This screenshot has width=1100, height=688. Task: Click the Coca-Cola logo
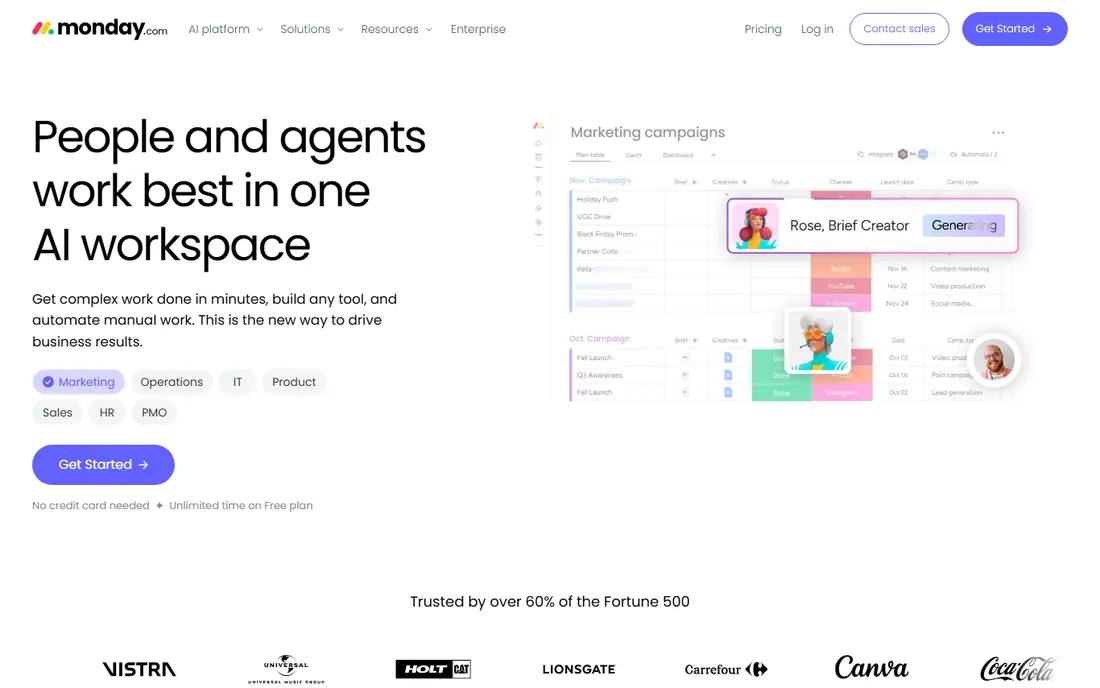[1018, 668]
